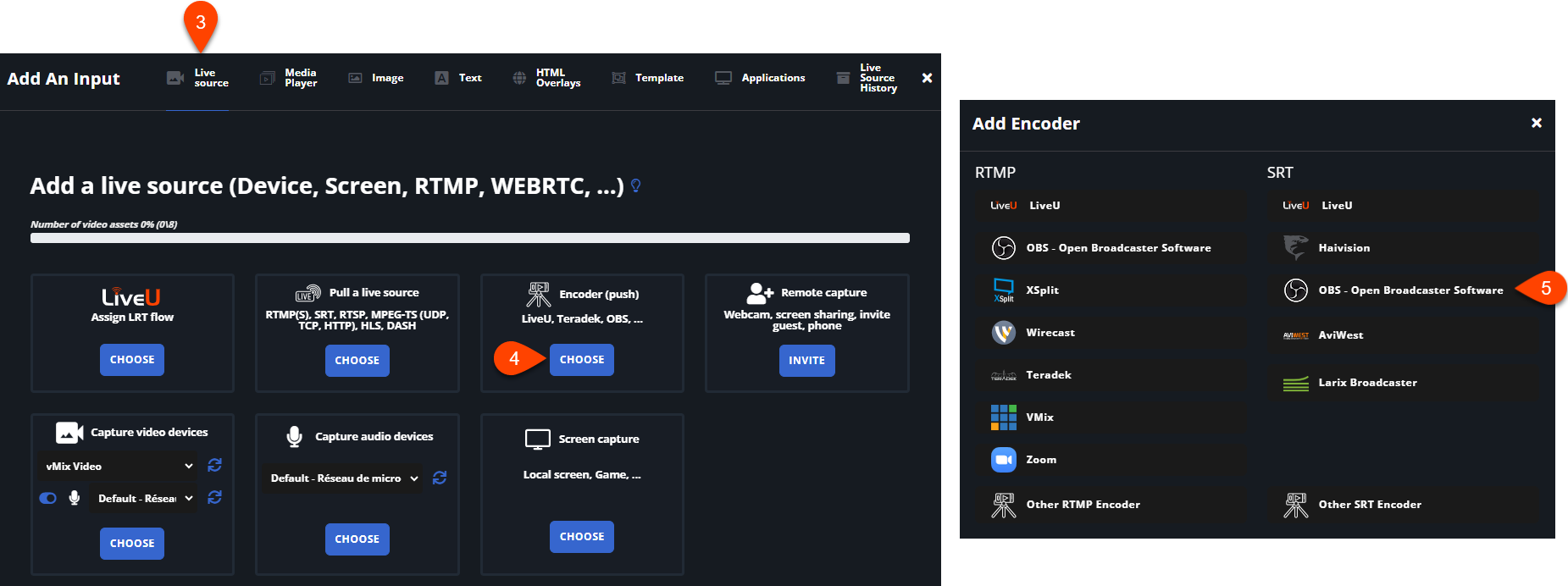
Task: Refresh audio list in video capture card
Action: (x=215, y=498)
